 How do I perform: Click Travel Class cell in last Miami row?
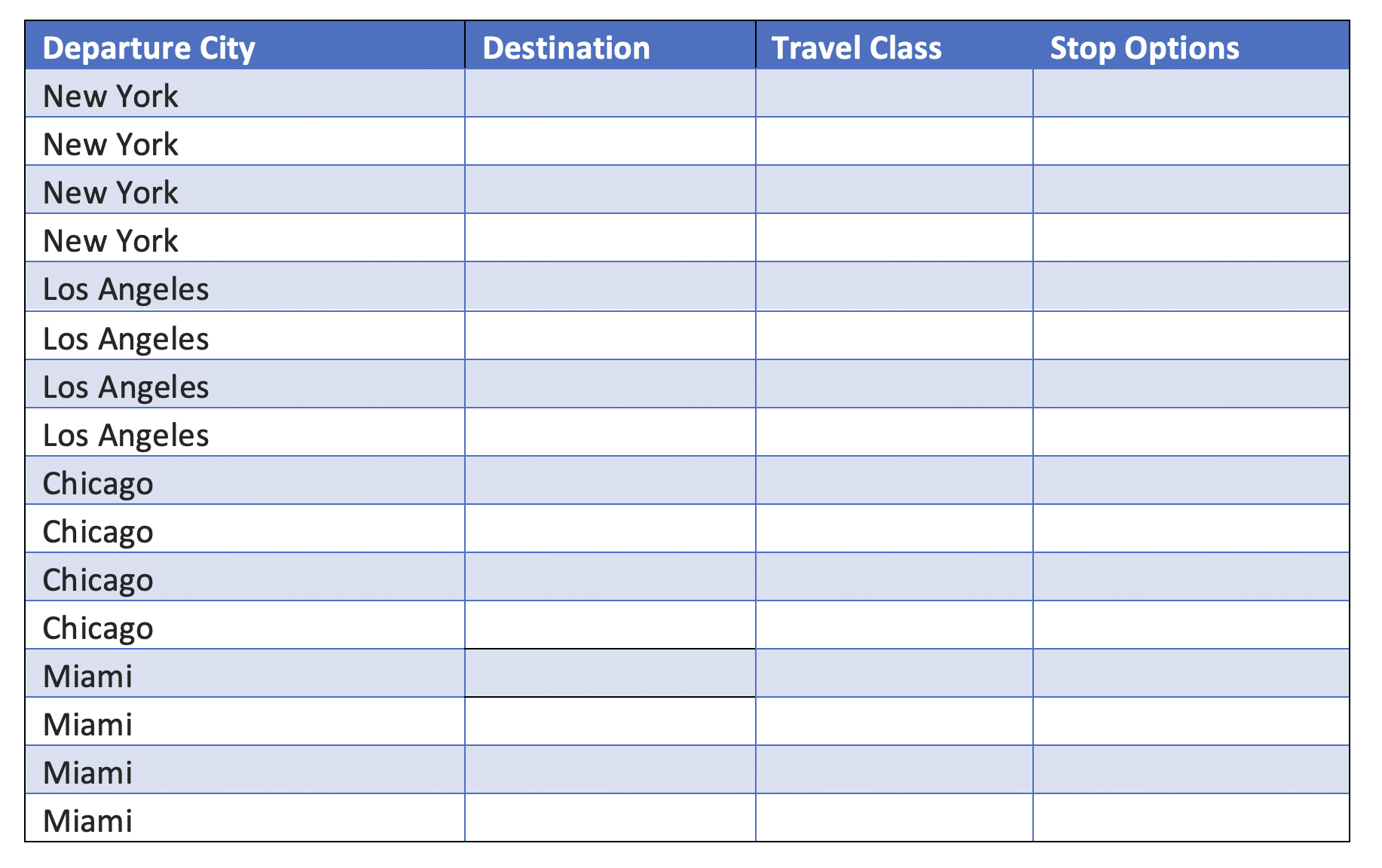click(894, 818)
